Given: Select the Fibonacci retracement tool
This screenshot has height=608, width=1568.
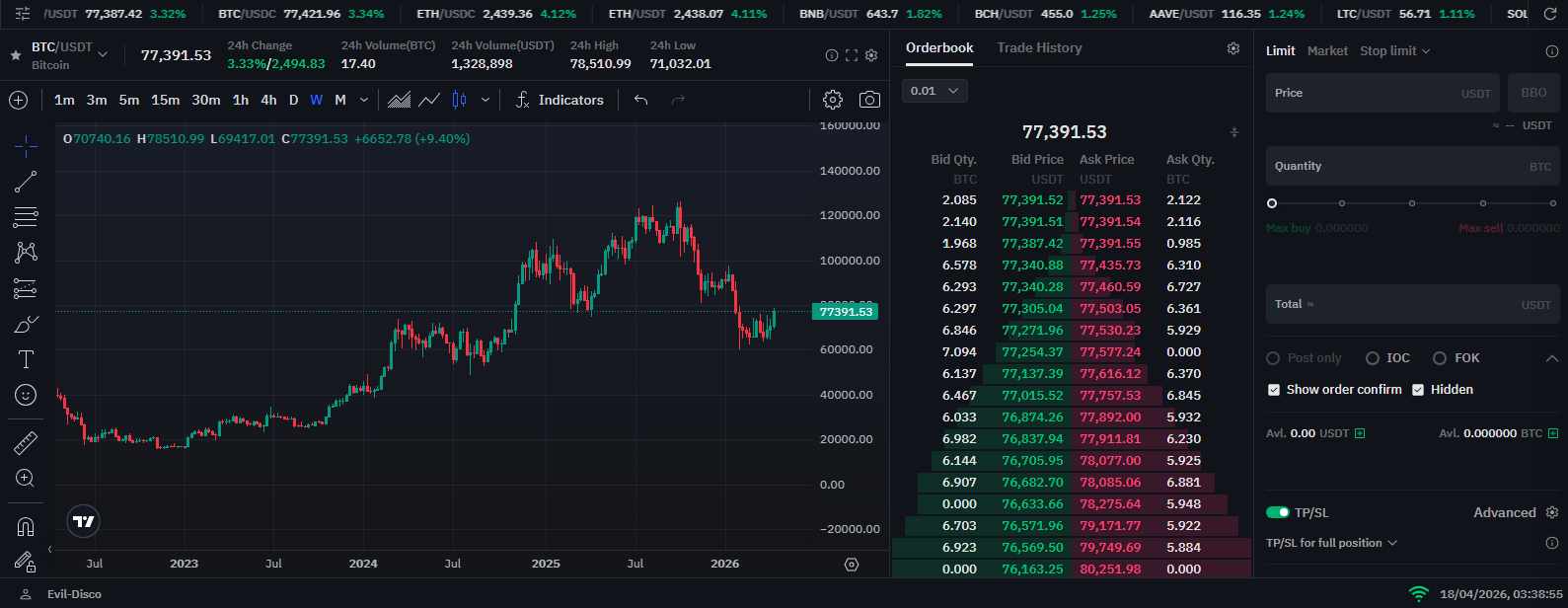Looking at the screenshot, I should [26, 217].
